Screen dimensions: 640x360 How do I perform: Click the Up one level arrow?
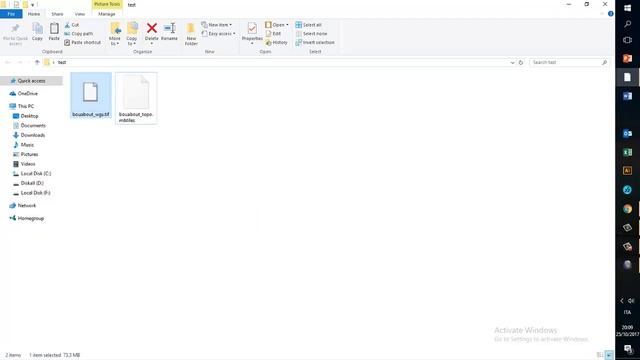point(37,62)
